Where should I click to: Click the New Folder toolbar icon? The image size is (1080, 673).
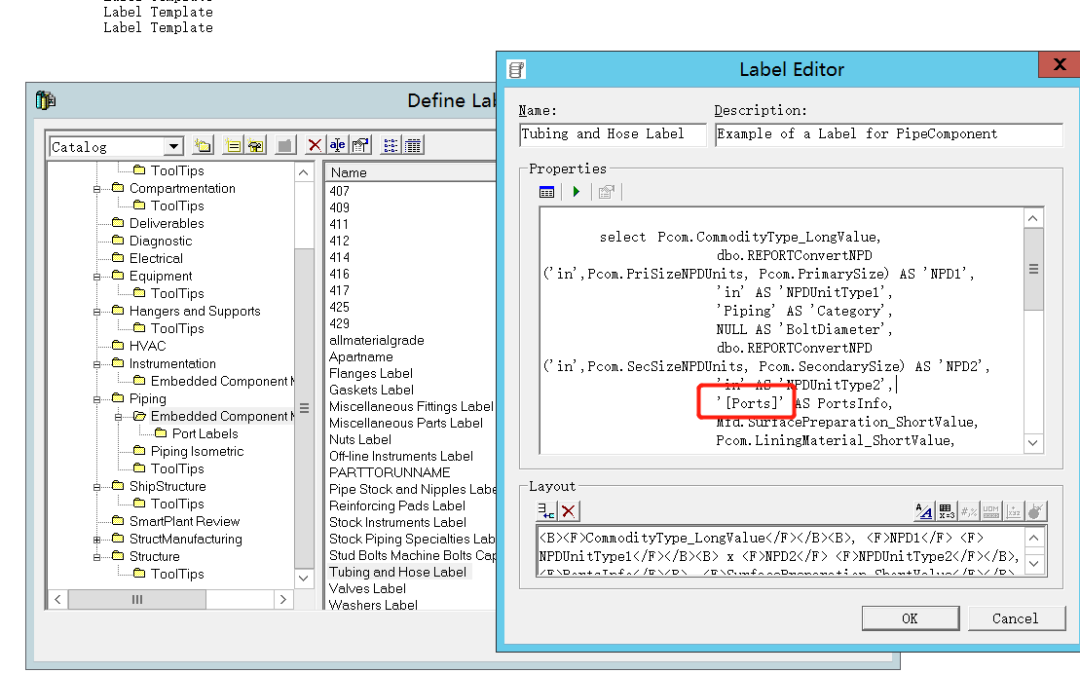[202, 145]
